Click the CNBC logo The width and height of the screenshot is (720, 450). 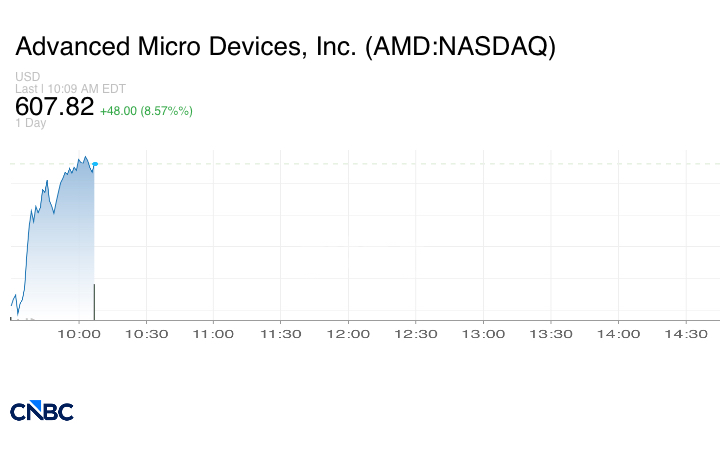(42, 411)
